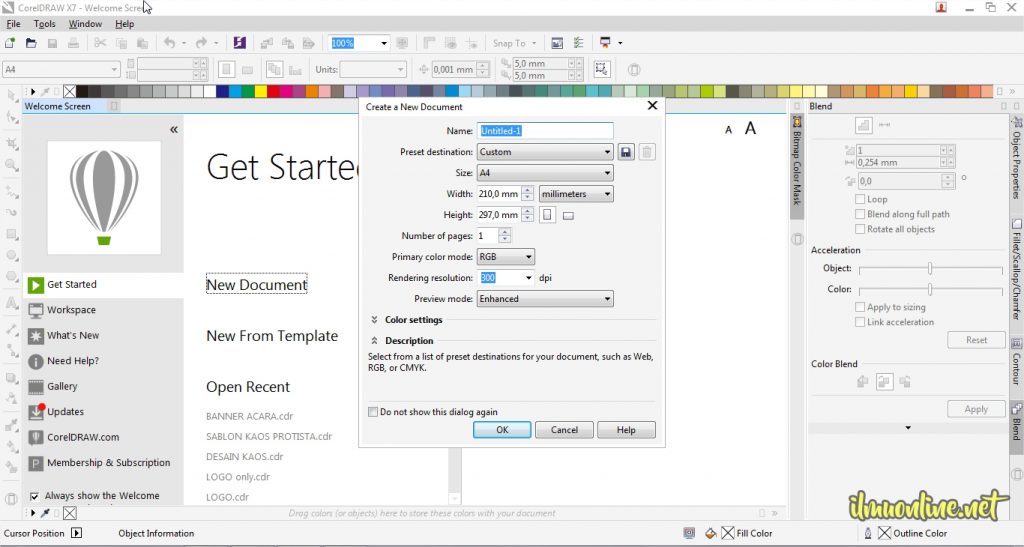Click the Fill Color bucket icon
1024x547 pixels.
711,533
